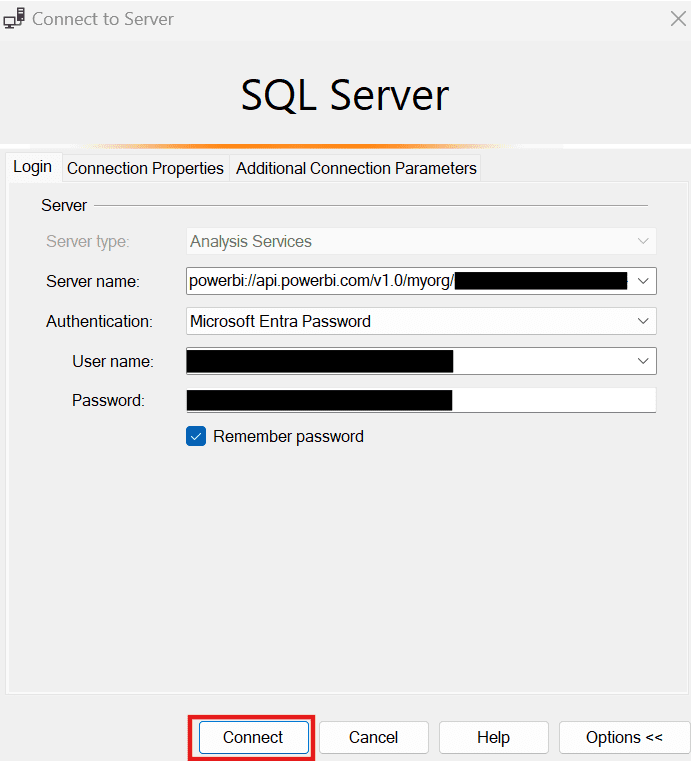Click the "Authentication:" label text

tap(99, 322)
